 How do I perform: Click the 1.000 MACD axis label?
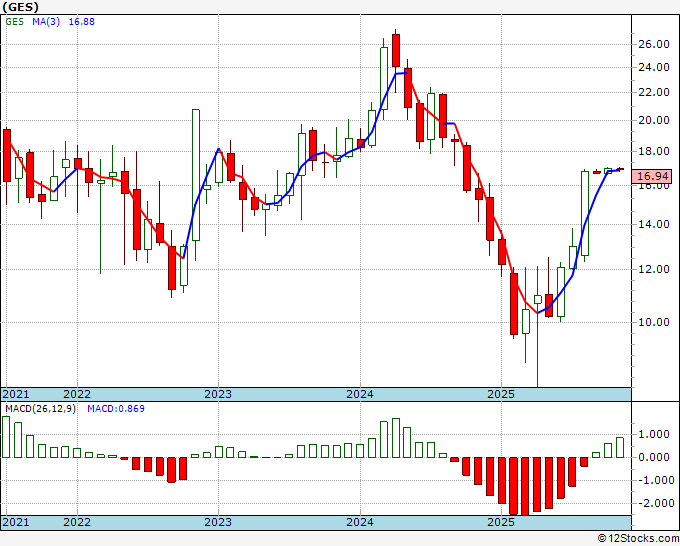[654, 435]
